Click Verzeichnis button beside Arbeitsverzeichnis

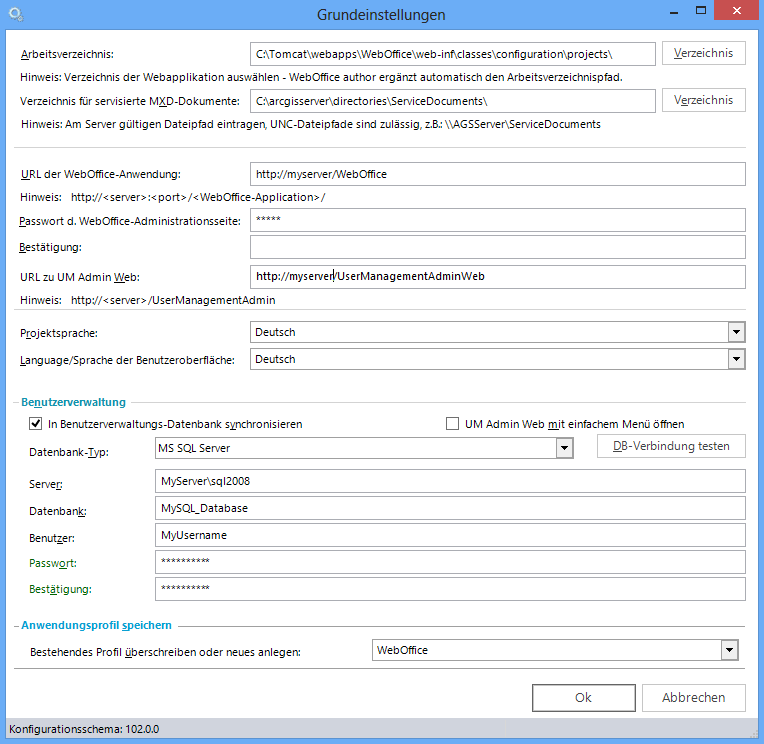point(703,53)
